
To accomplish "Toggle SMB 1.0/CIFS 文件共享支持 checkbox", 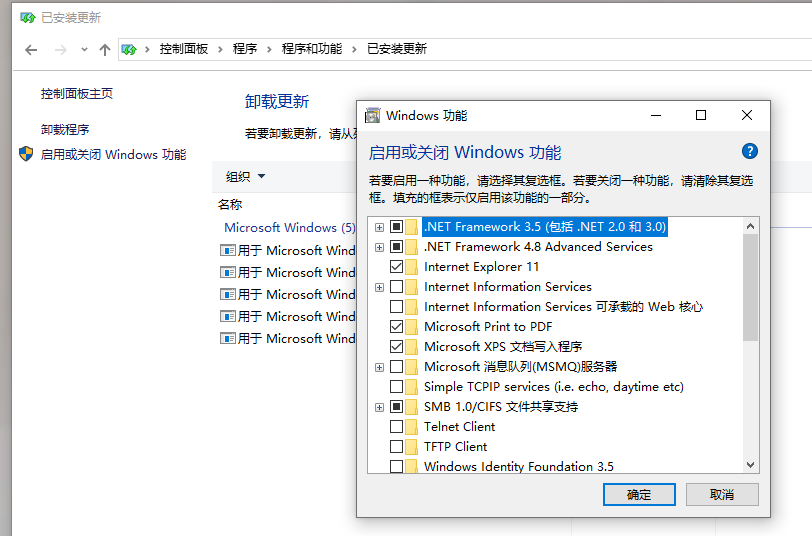I will 397,407.
